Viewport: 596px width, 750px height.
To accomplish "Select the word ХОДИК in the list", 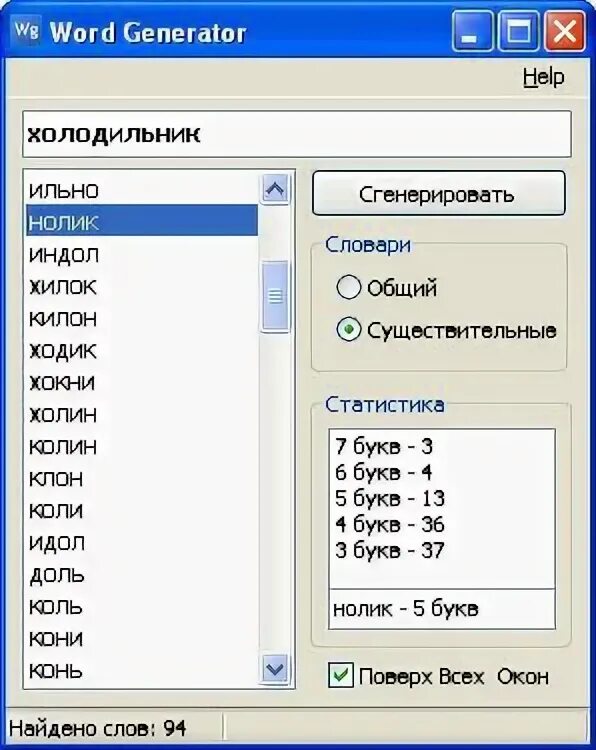I will (x=142, y=351).
